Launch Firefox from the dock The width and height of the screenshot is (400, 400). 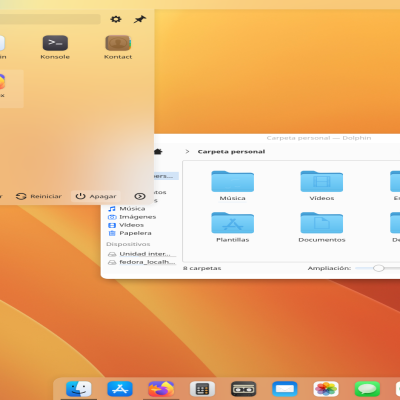coord(161,389)
